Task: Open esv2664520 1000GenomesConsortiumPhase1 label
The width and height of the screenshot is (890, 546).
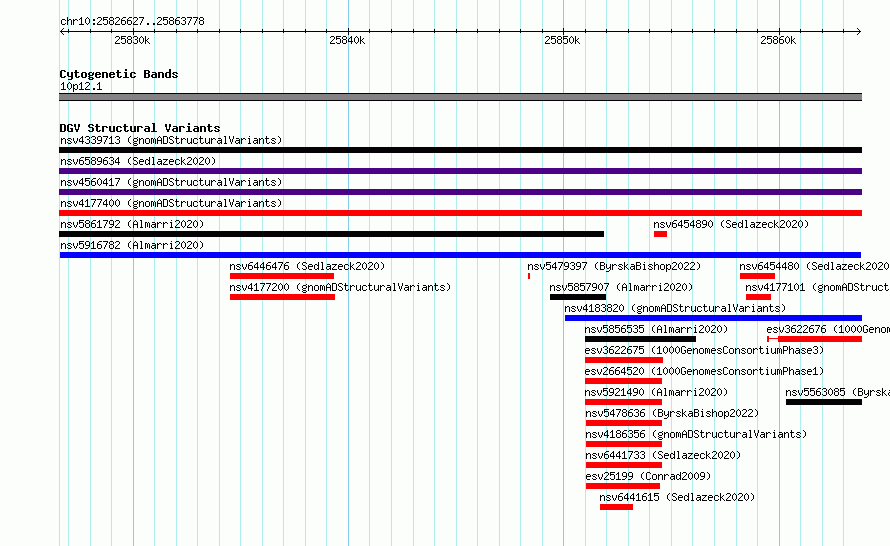Action: [704, 371]
